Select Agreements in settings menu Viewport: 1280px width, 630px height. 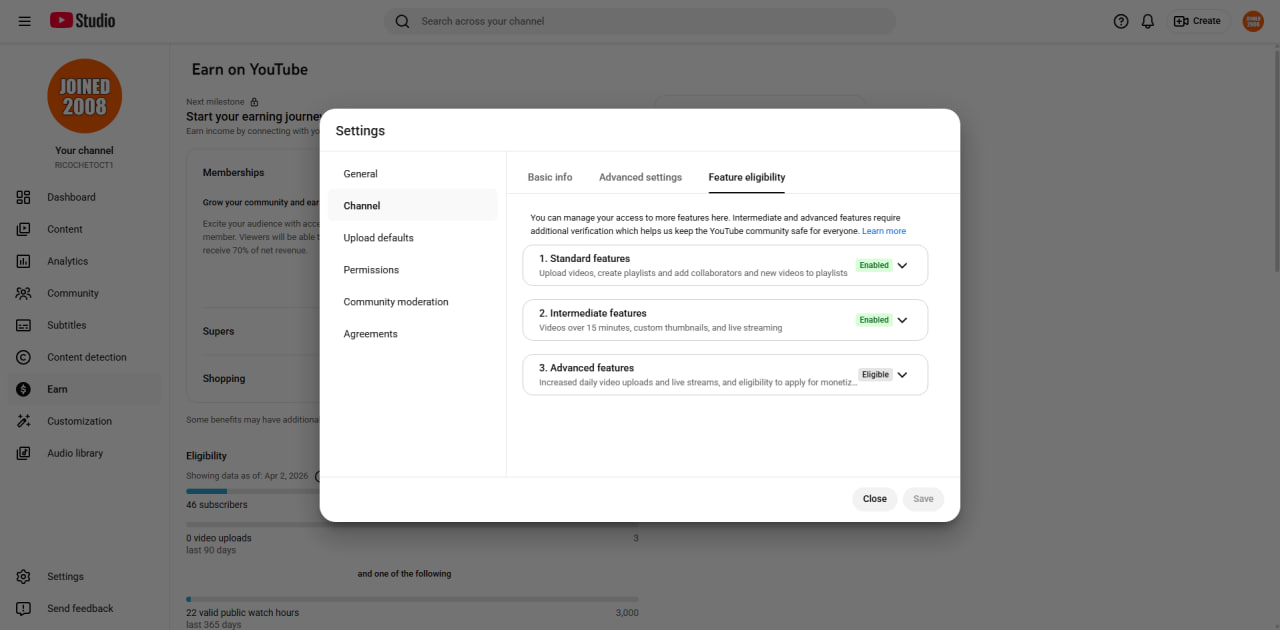click(x=413, y=334)
